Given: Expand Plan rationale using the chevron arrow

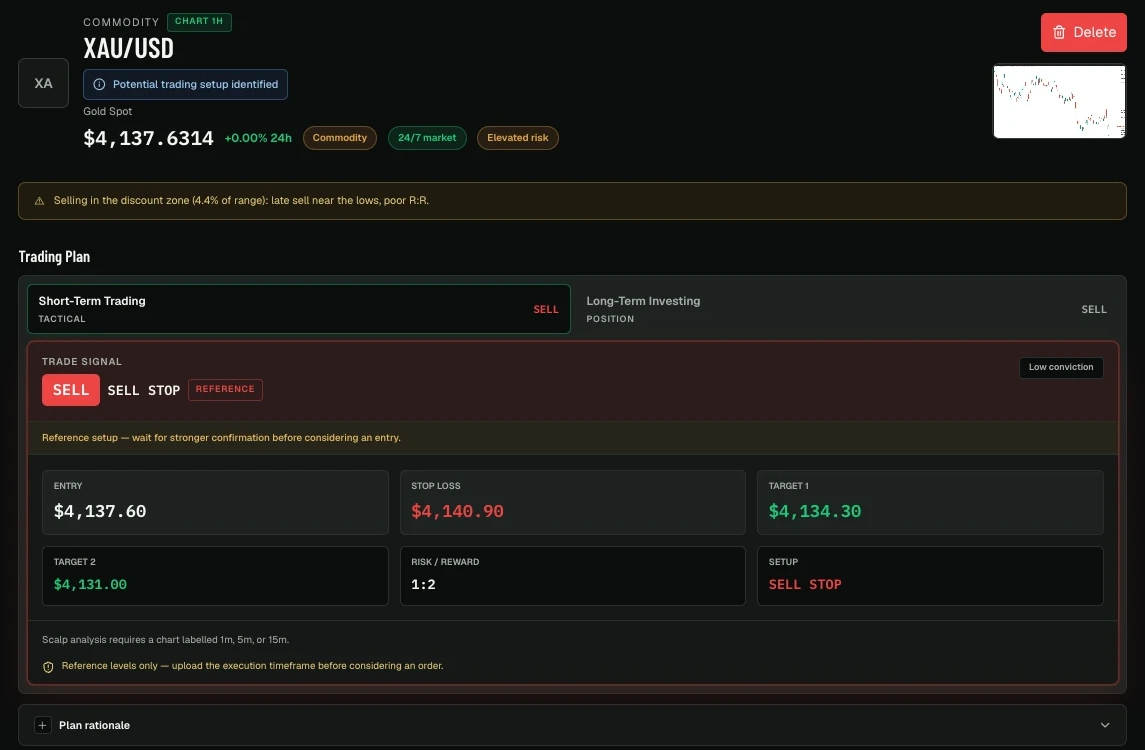Looking at the screenshot, I should (1105, 725).
